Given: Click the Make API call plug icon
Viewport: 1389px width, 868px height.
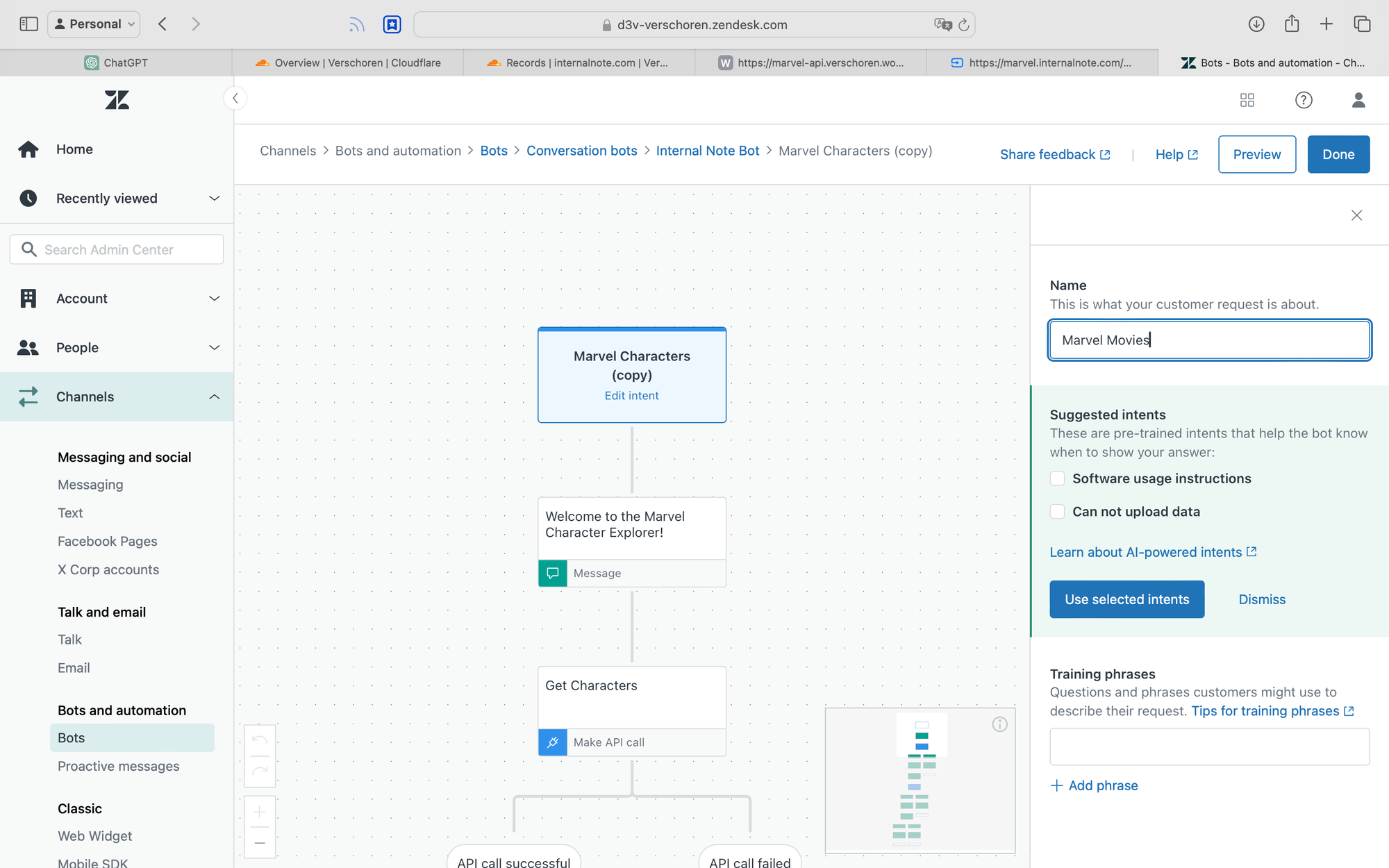Looking at the screenshot, I should pos(553,742).
